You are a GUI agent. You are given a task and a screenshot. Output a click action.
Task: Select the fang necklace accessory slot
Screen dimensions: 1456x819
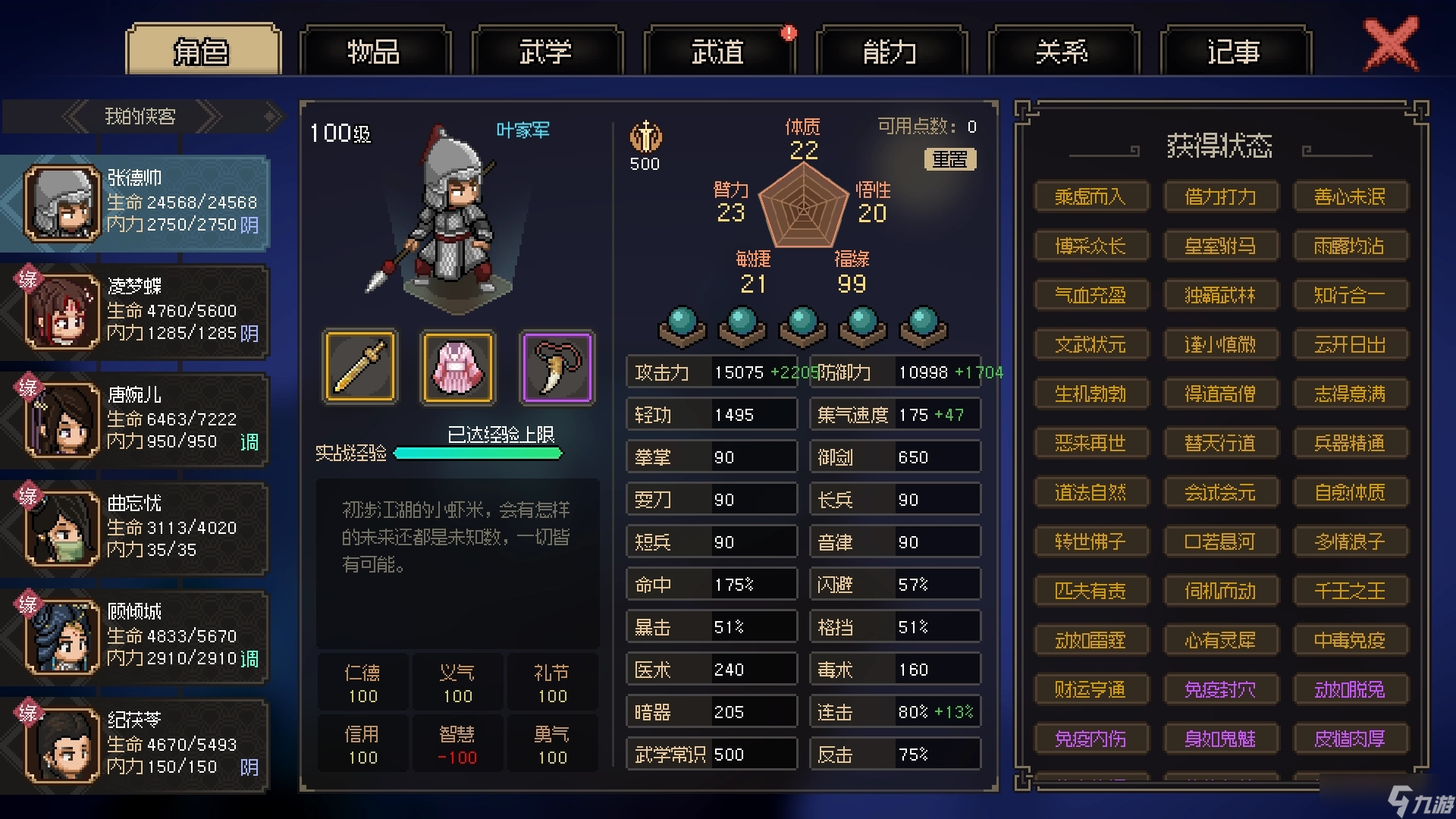(557, 367)
